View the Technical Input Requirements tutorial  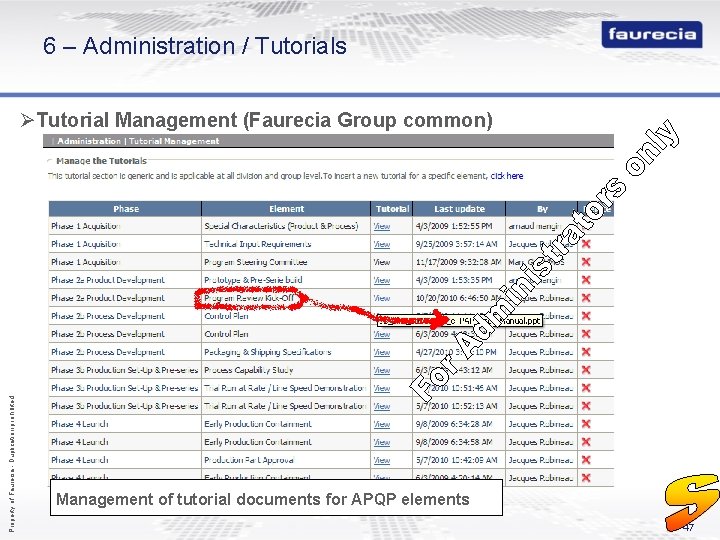pos(382,244)
